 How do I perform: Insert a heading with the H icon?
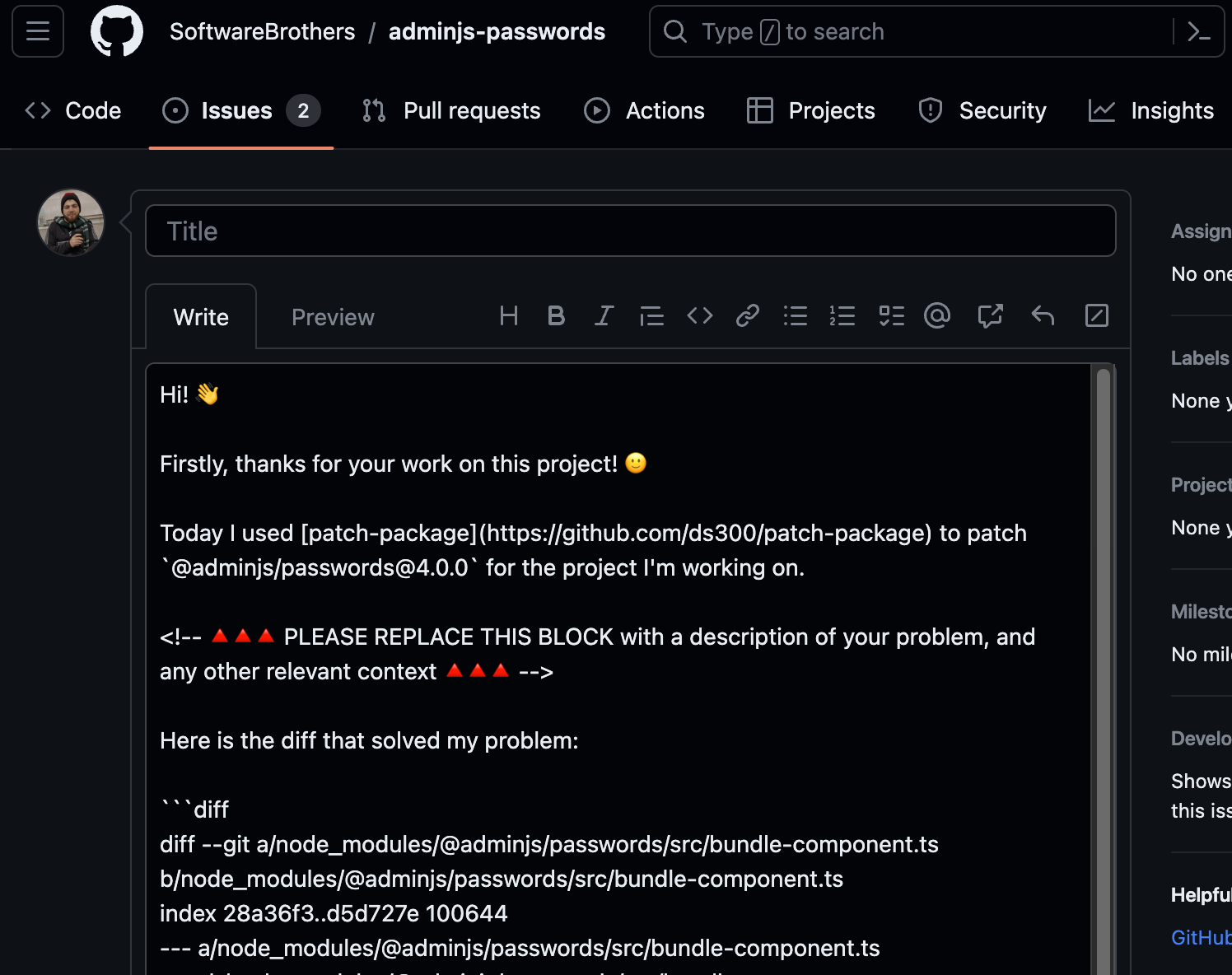[509, 315]
